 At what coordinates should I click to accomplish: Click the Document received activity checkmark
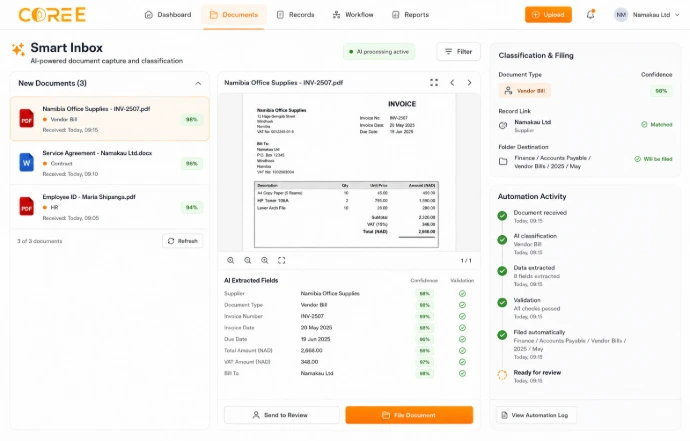(502, 216)
